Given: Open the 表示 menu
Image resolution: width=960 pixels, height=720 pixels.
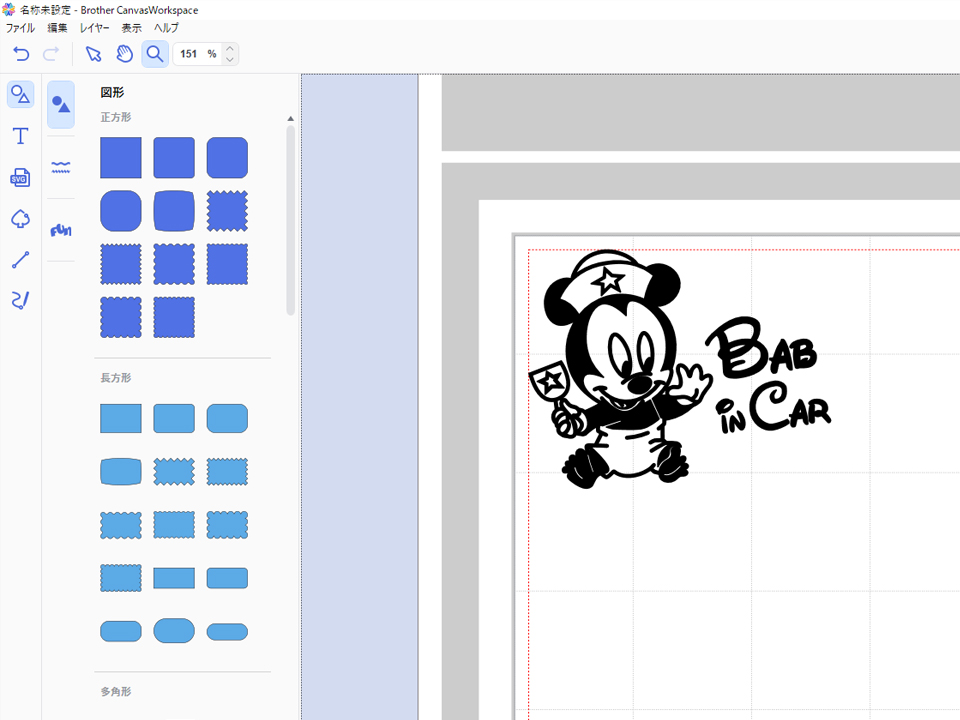Looking at the screenshot, I should [131, 28].
